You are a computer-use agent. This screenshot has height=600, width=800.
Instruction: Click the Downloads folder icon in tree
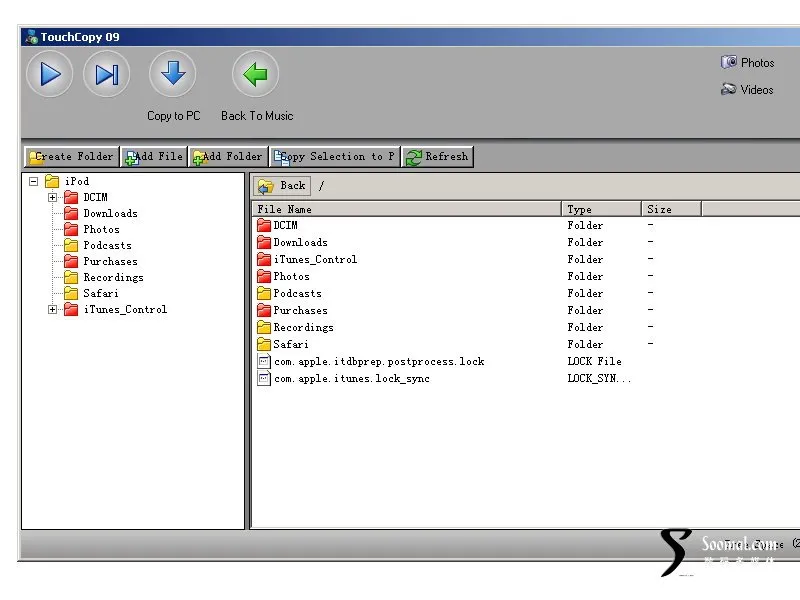click(71, 213)
